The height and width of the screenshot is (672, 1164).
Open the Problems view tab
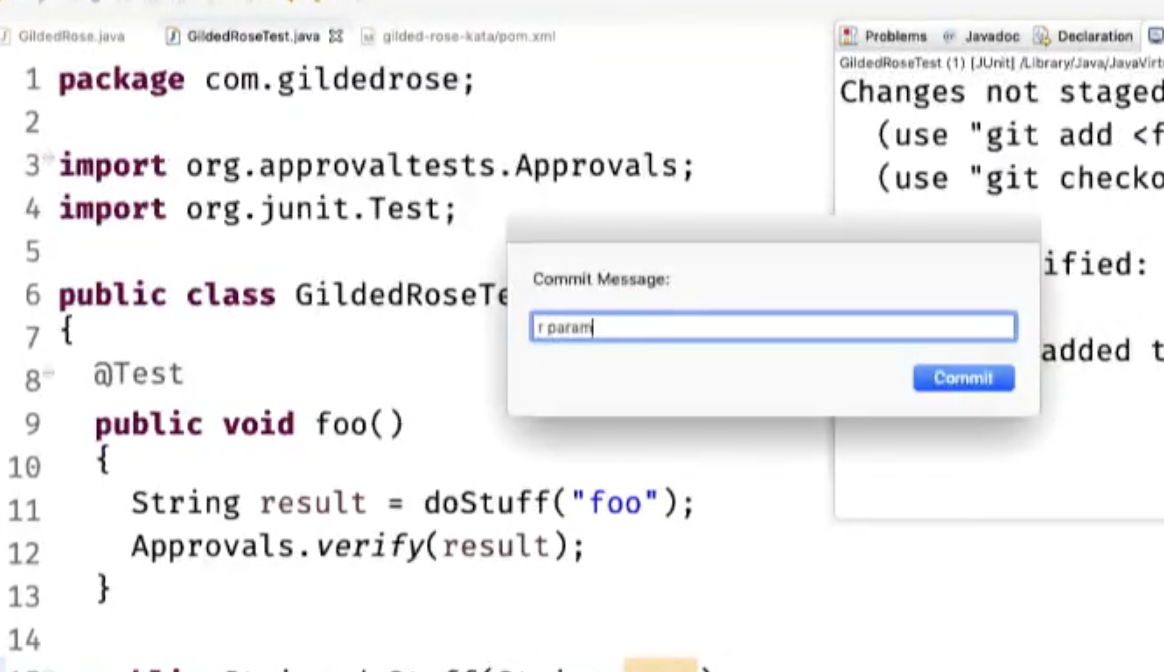pos(895,36)
